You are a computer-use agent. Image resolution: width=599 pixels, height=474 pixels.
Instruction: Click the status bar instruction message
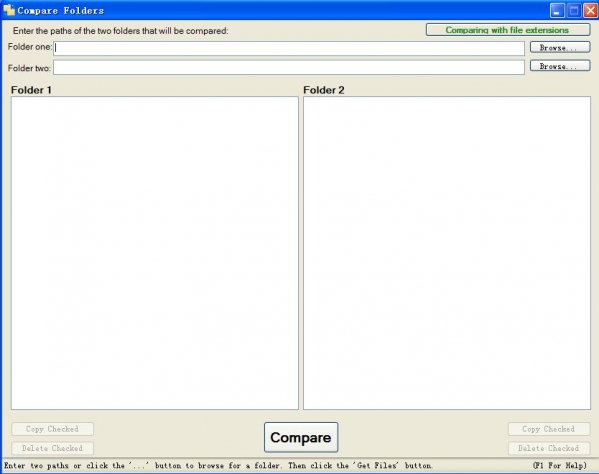click(x=218, y=466)
